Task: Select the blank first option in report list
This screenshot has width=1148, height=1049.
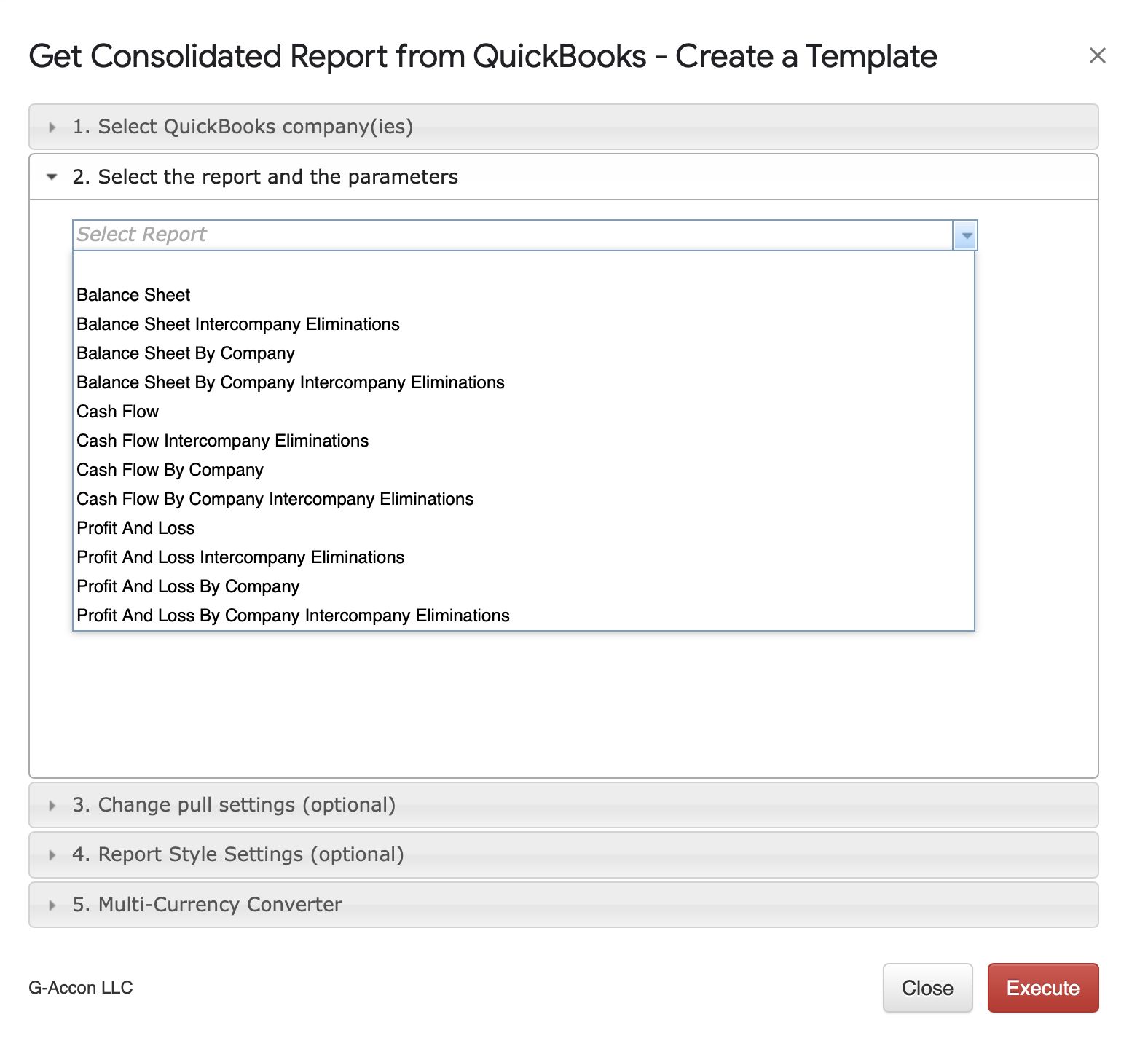Action: coord(523,267)
